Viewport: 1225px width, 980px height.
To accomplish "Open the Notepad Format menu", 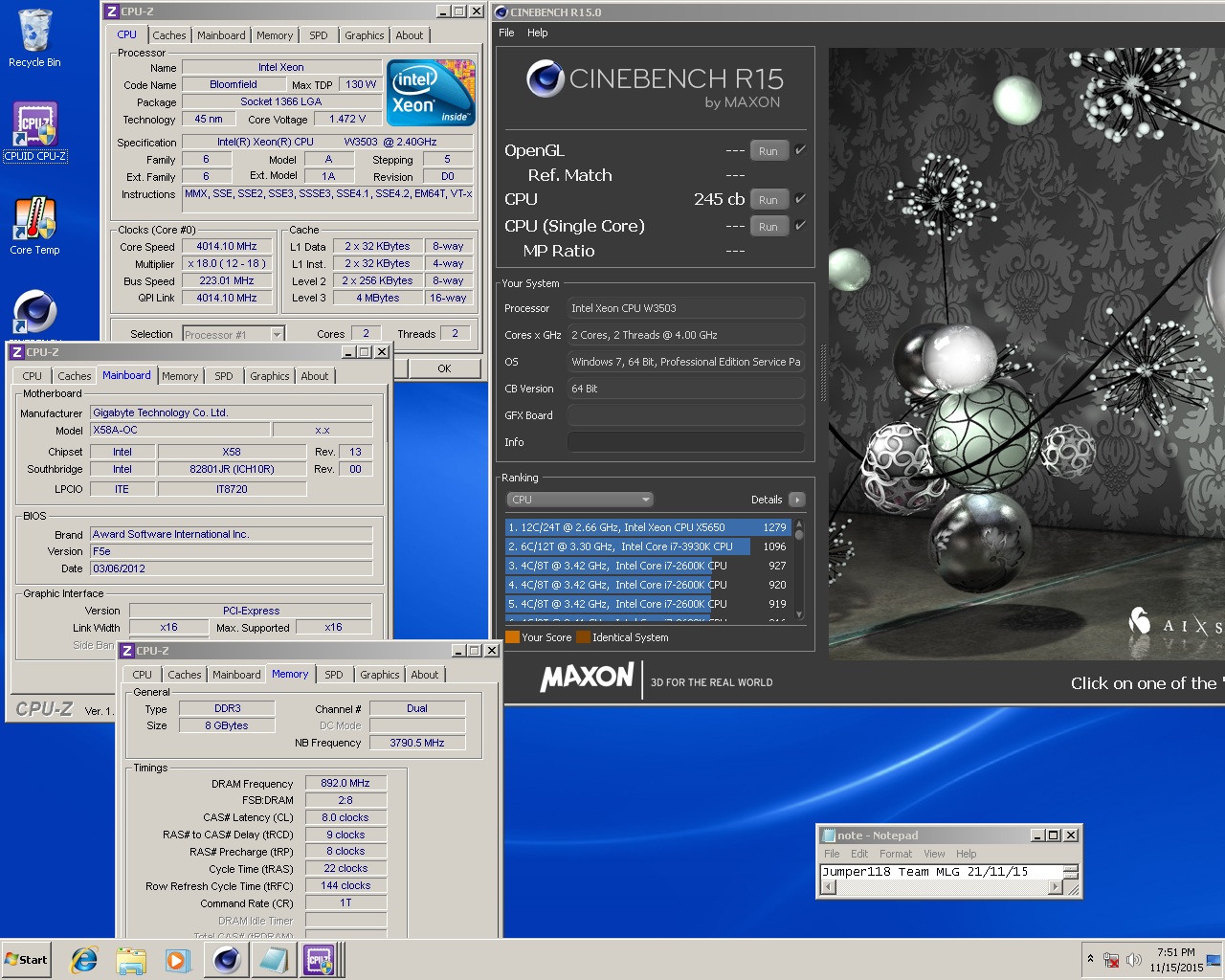I will (896, 854).
